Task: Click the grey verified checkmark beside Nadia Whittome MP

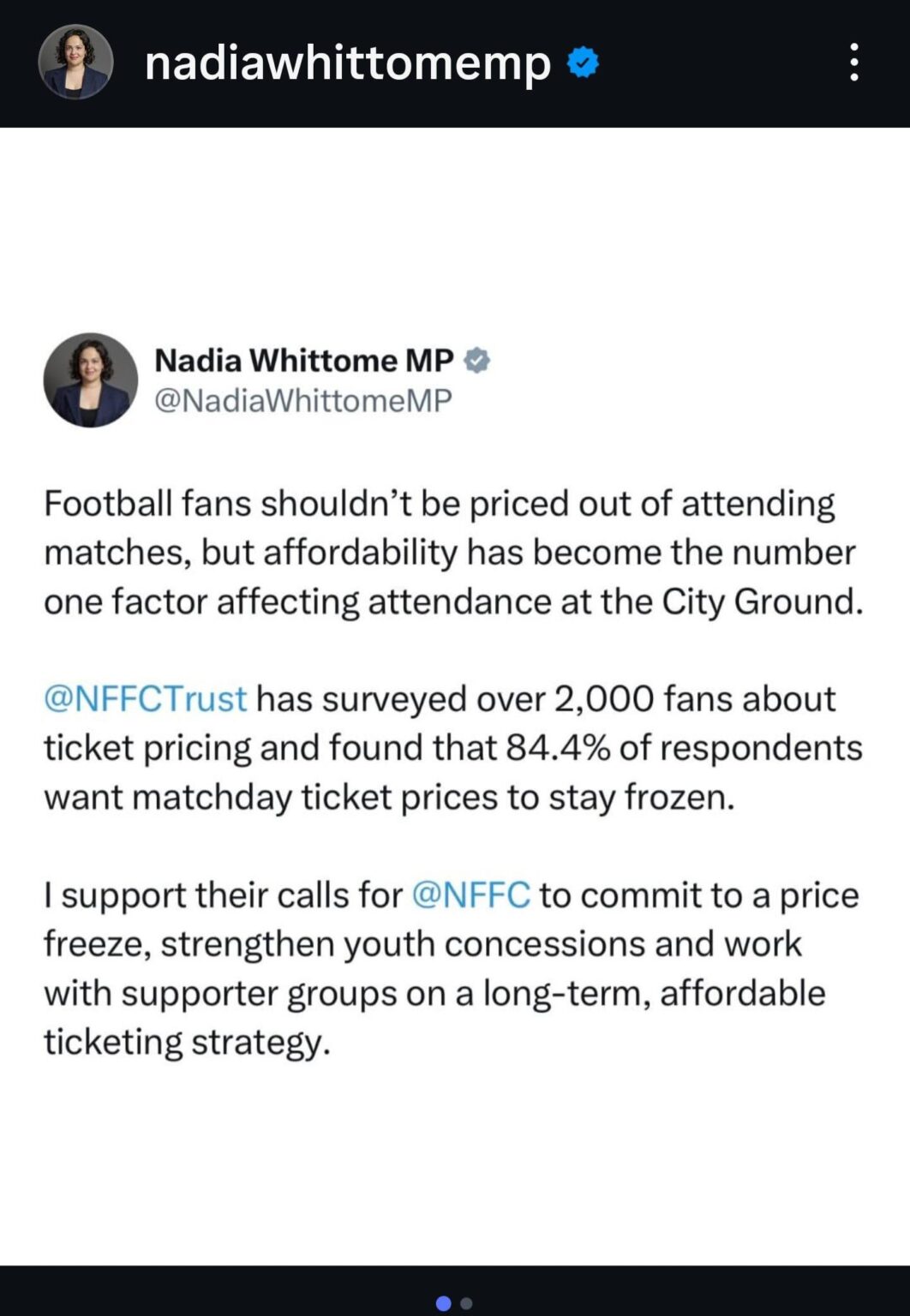Action: 477,361
